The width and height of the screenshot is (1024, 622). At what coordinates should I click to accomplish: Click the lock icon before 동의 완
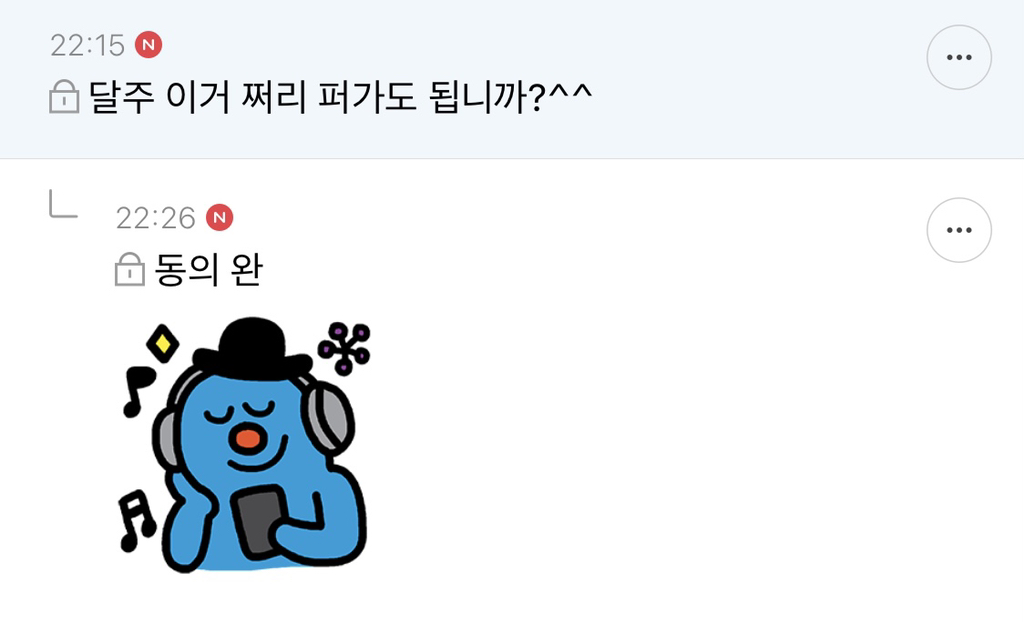click(x=129, y=269)
